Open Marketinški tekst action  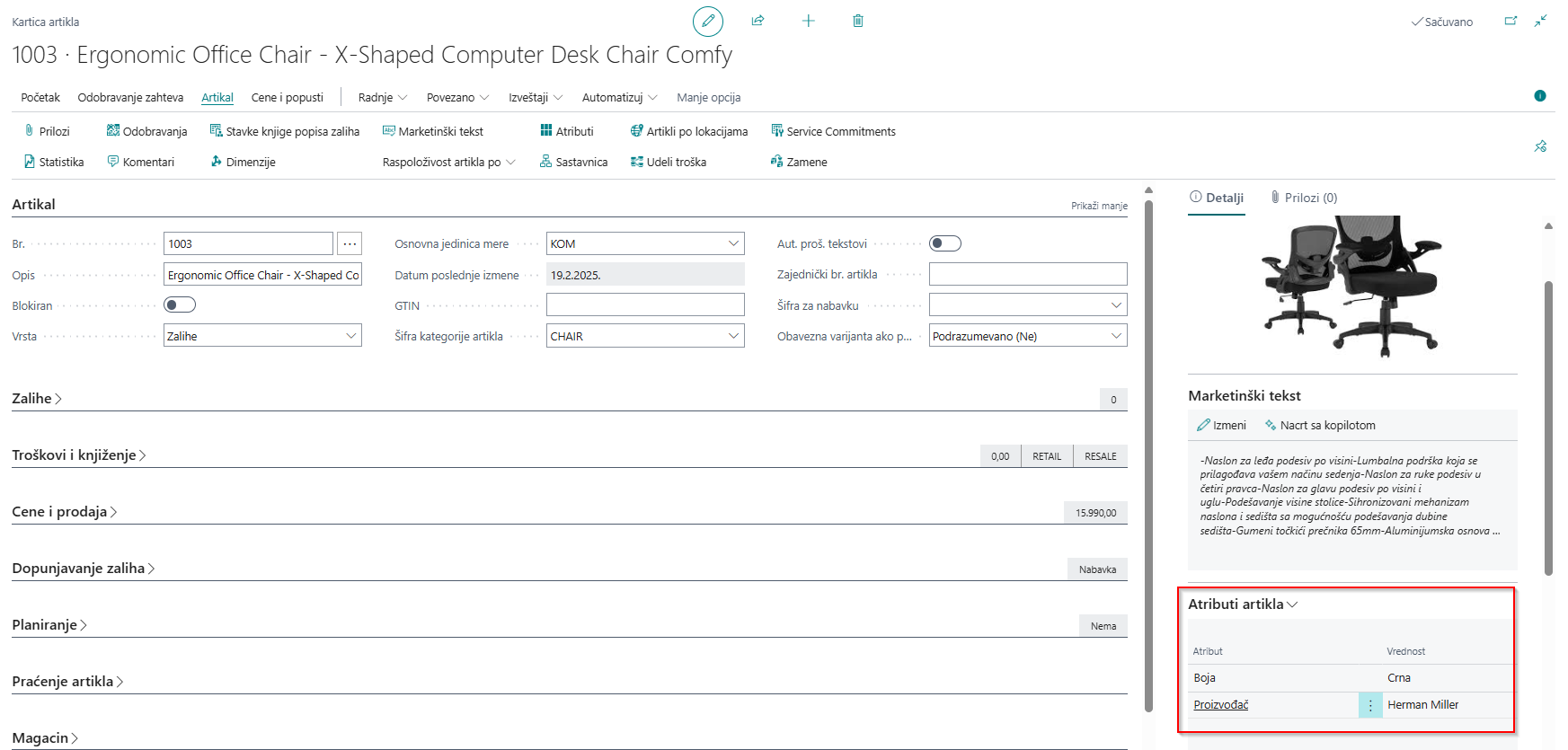432,131
